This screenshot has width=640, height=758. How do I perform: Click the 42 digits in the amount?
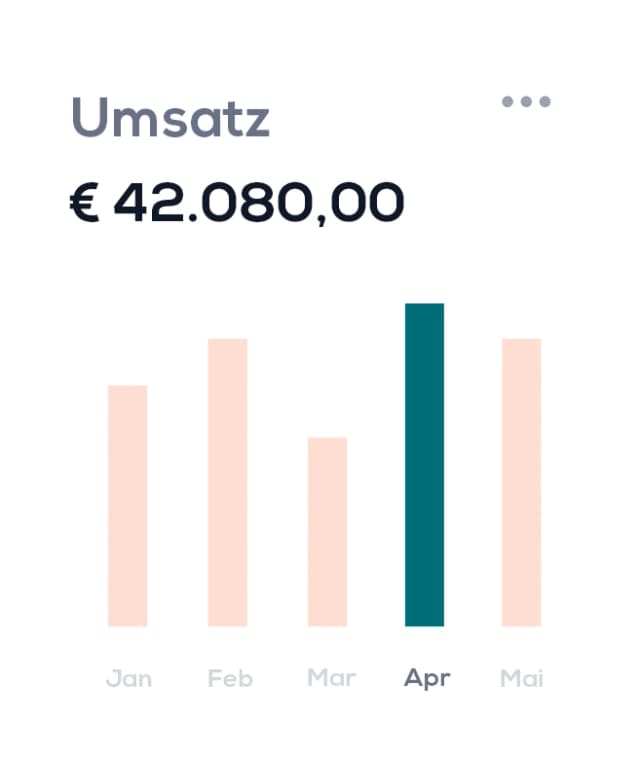point(148,203)
